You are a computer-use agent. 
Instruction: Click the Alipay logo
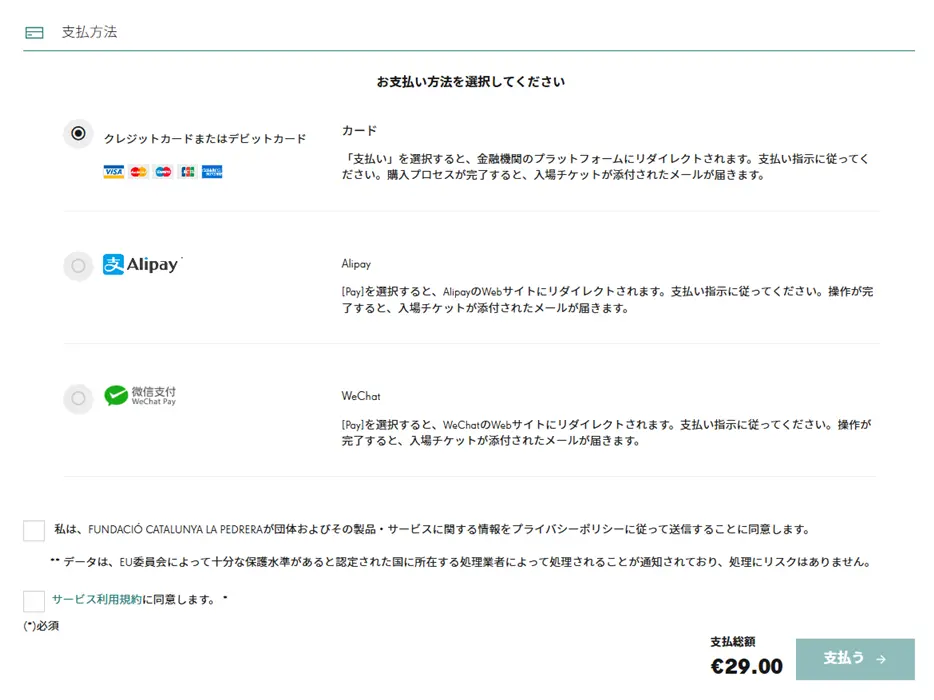pyautogui.click(x=141, y=265)
